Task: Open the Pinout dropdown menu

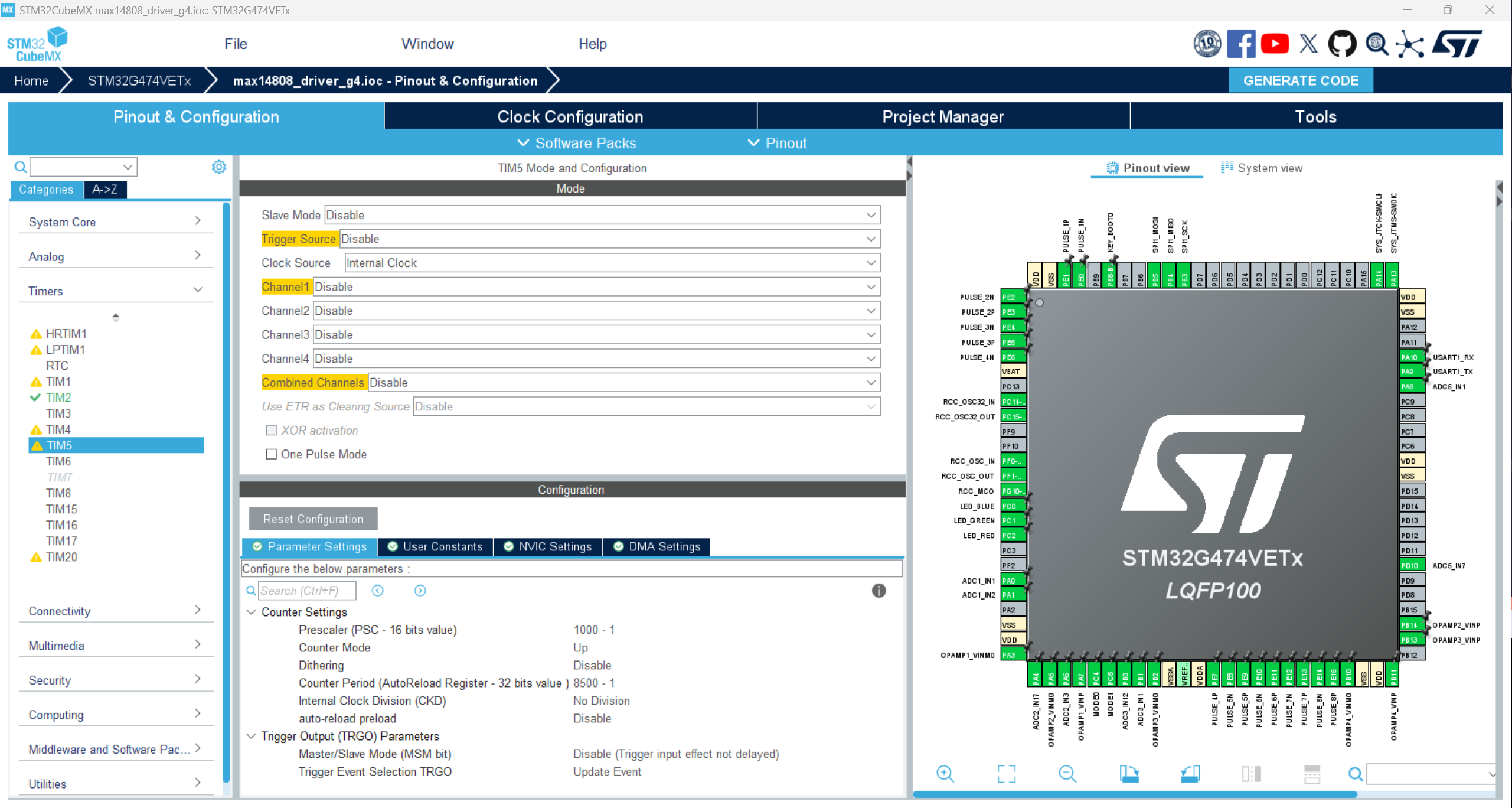Action: tap(778, 144)
